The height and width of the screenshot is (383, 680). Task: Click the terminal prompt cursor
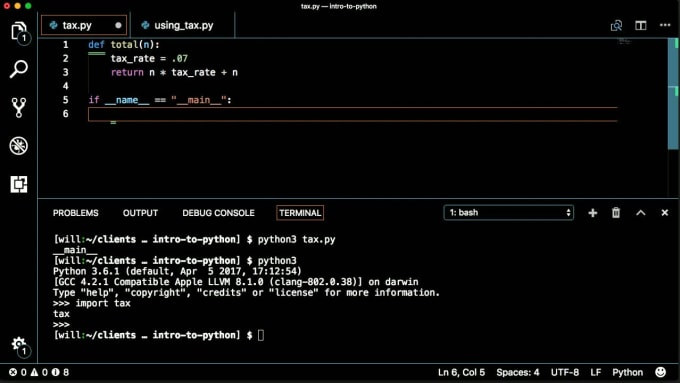pos(261,335)
